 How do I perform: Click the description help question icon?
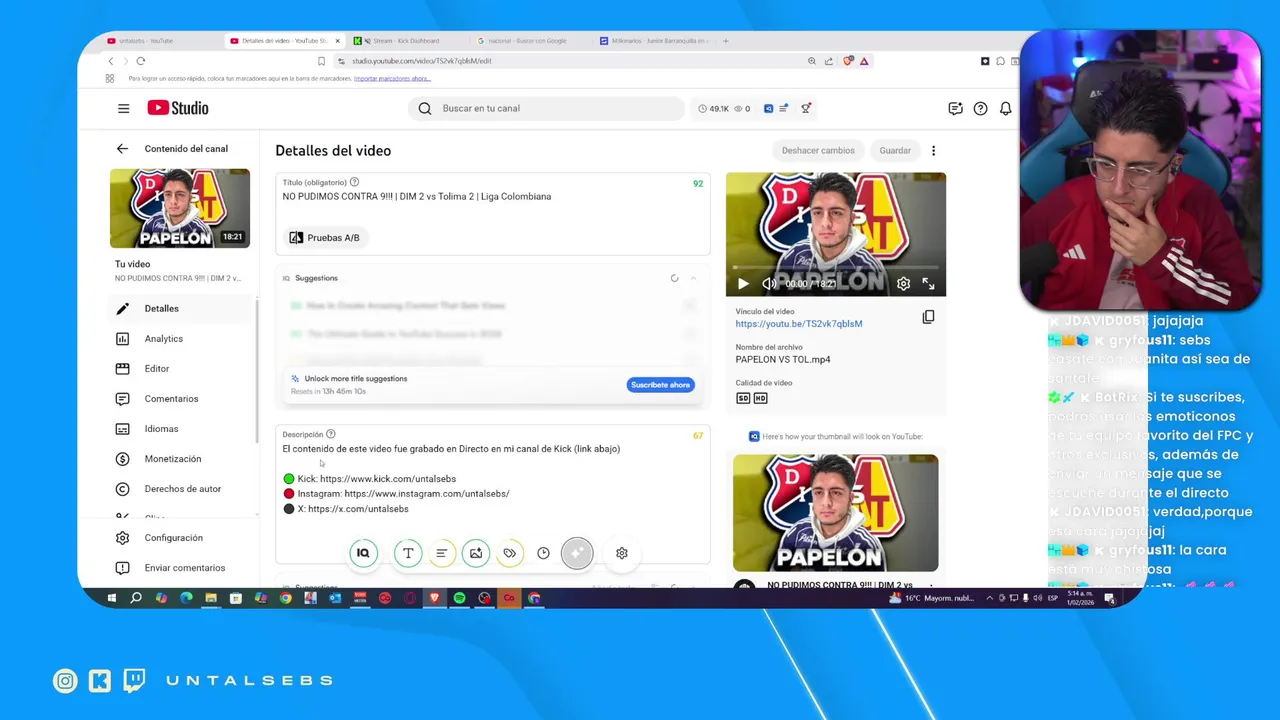pos(331,434)
